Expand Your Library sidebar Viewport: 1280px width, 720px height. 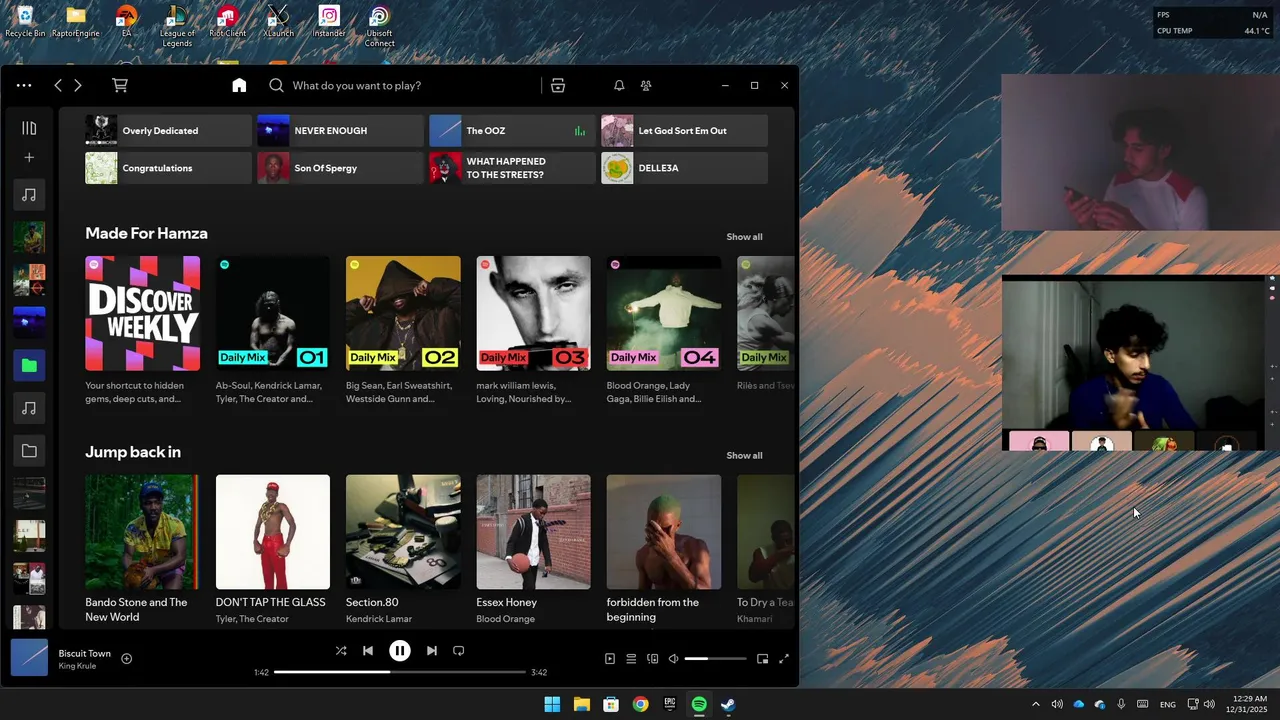(29, 128)
